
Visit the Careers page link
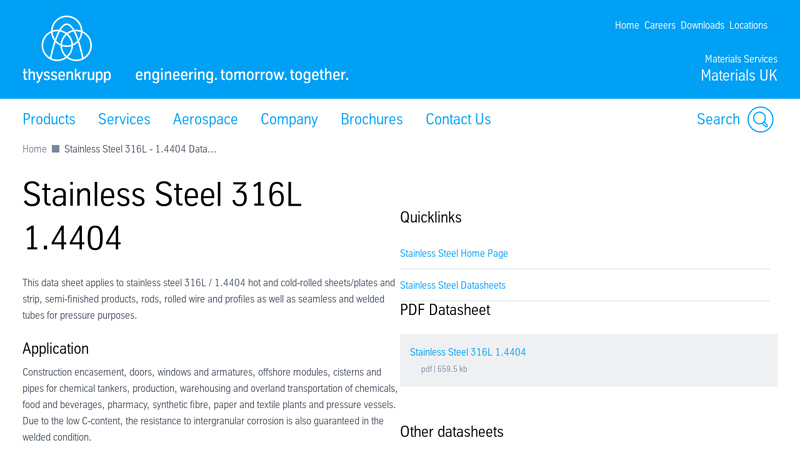pos(660,26)
